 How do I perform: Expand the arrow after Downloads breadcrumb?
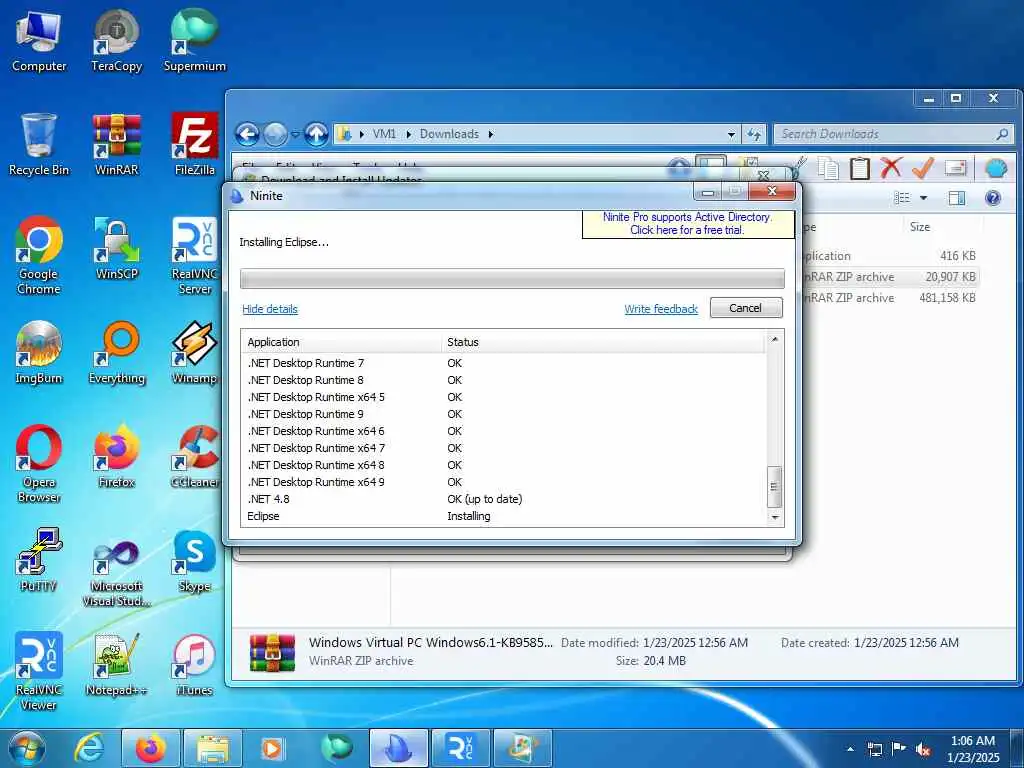[x=490, y=135]
